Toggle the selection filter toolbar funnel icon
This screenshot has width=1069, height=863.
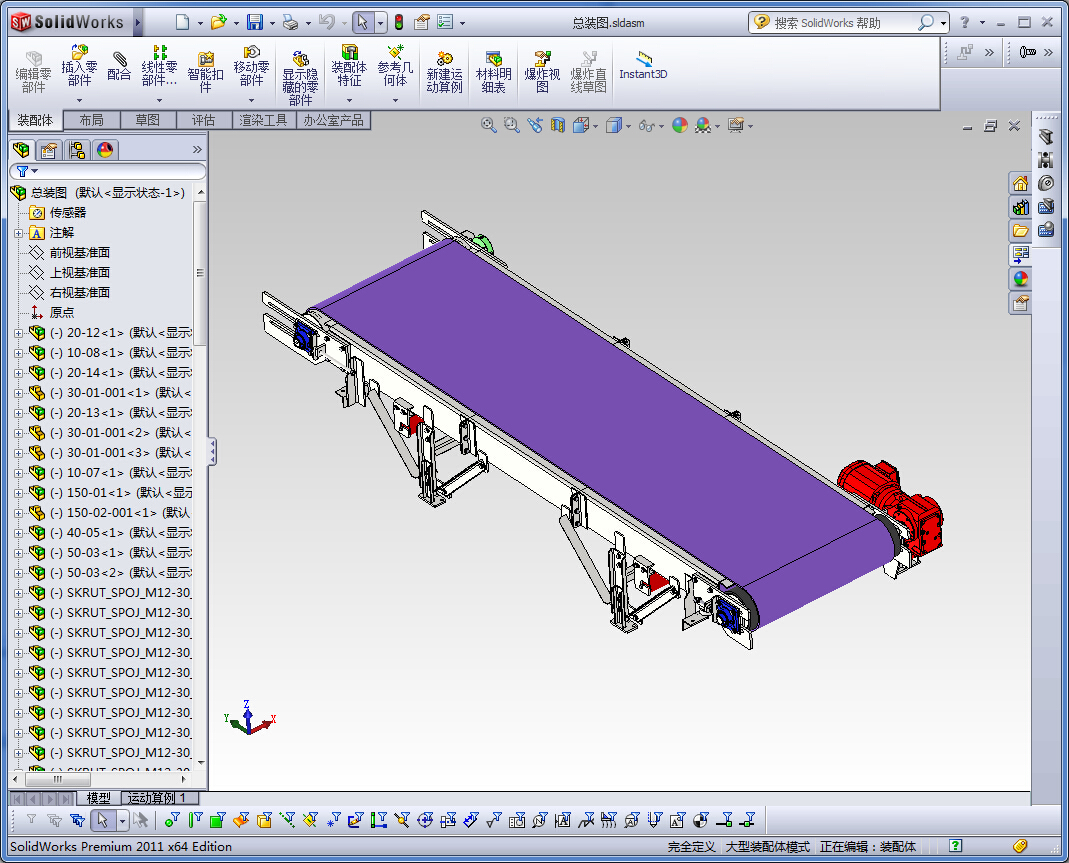pos(31,819)
